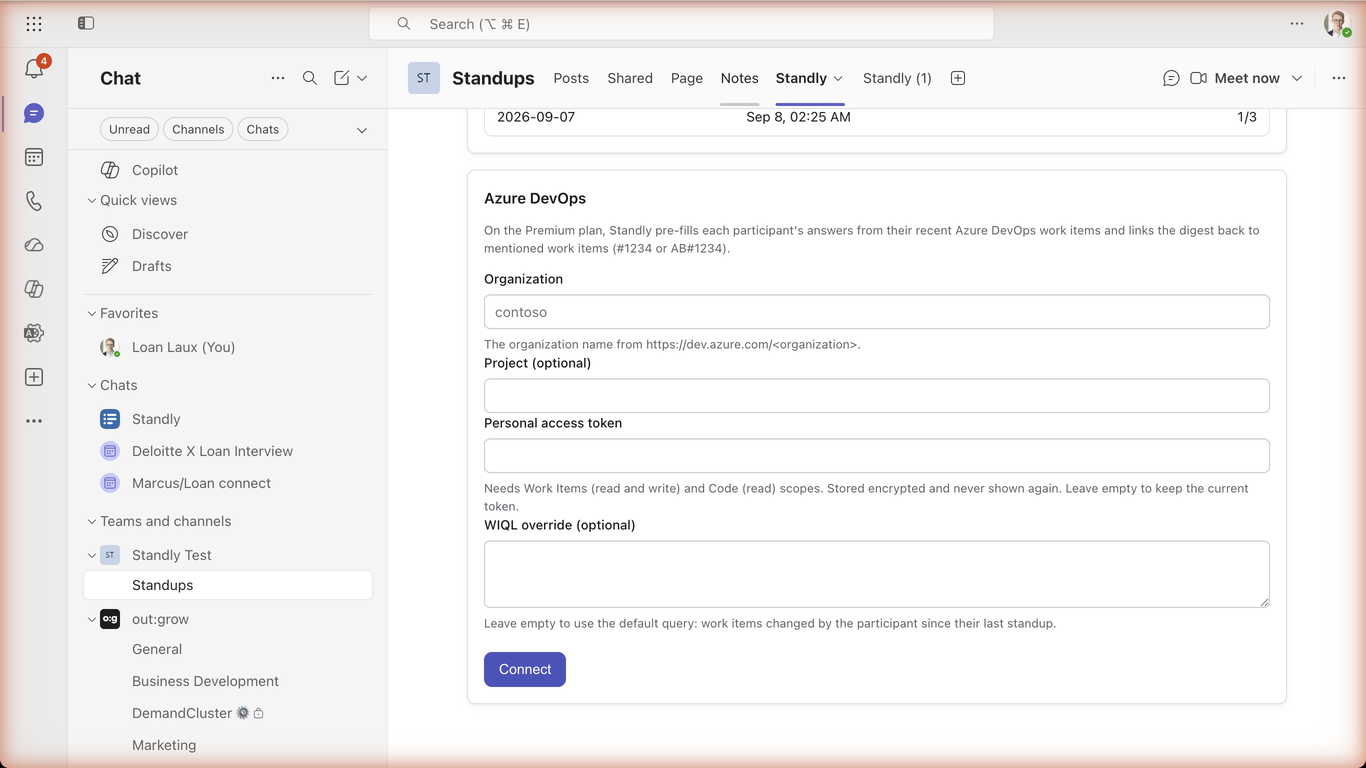The height and width of the screenshot is (768, 1366).
Task: Open the Copilot icon in left rail
Action: click(34, 289)
